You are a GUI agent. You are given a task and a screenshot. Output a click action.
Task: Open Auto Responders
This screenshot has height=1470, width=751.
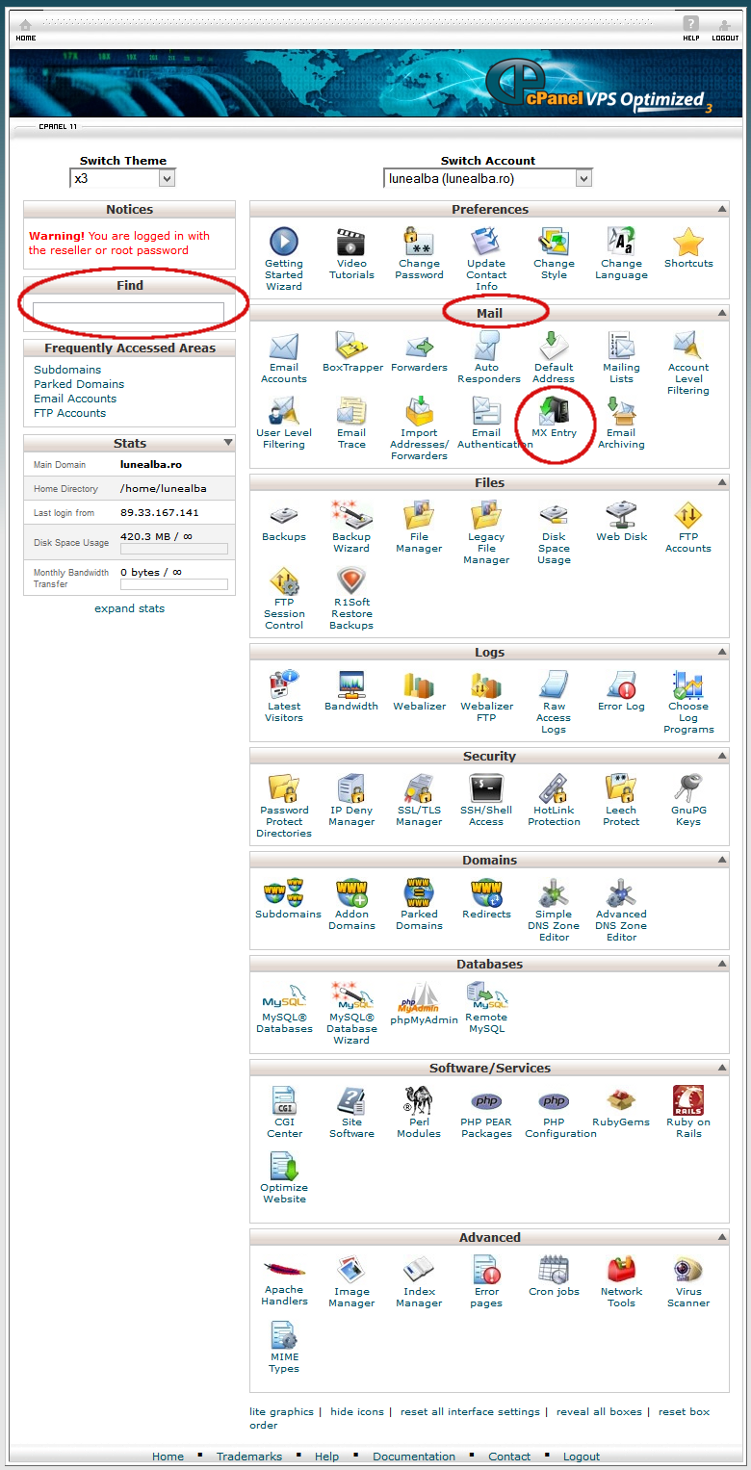coord(486,357)
